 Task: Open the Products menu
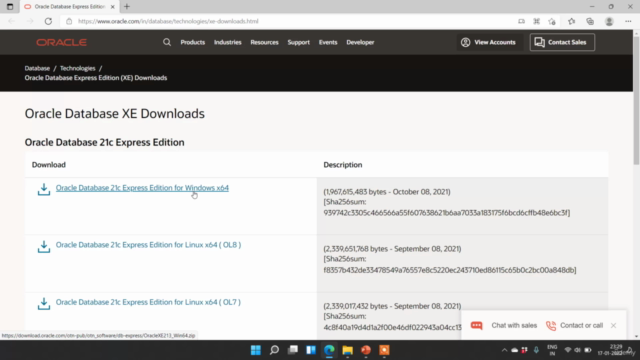pyautogui.click(x=193, y=42)
